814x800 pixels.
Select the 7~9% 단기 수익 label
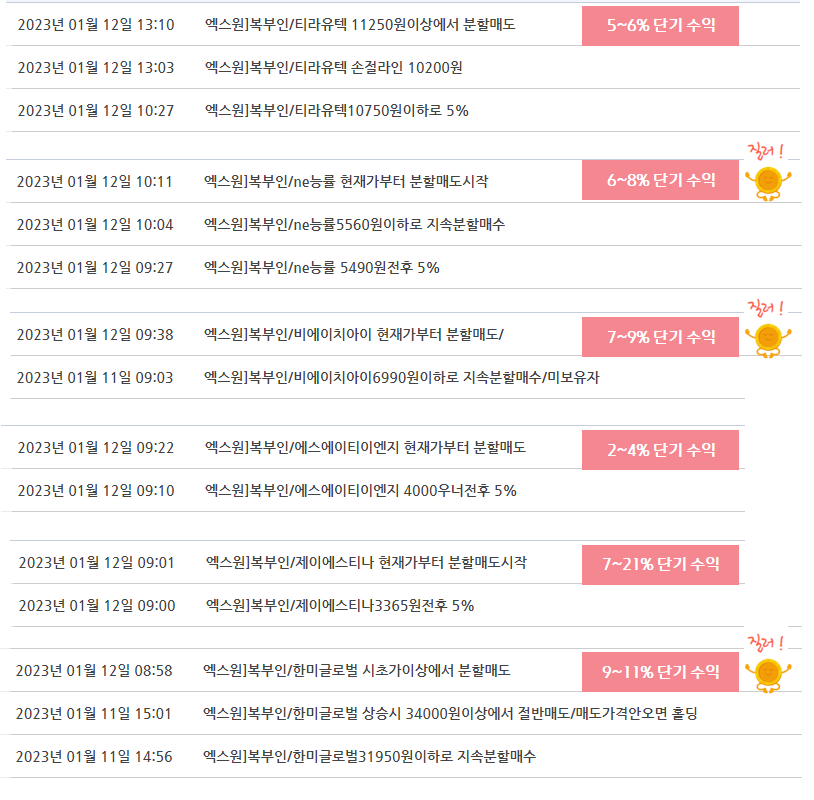[660, 337]
